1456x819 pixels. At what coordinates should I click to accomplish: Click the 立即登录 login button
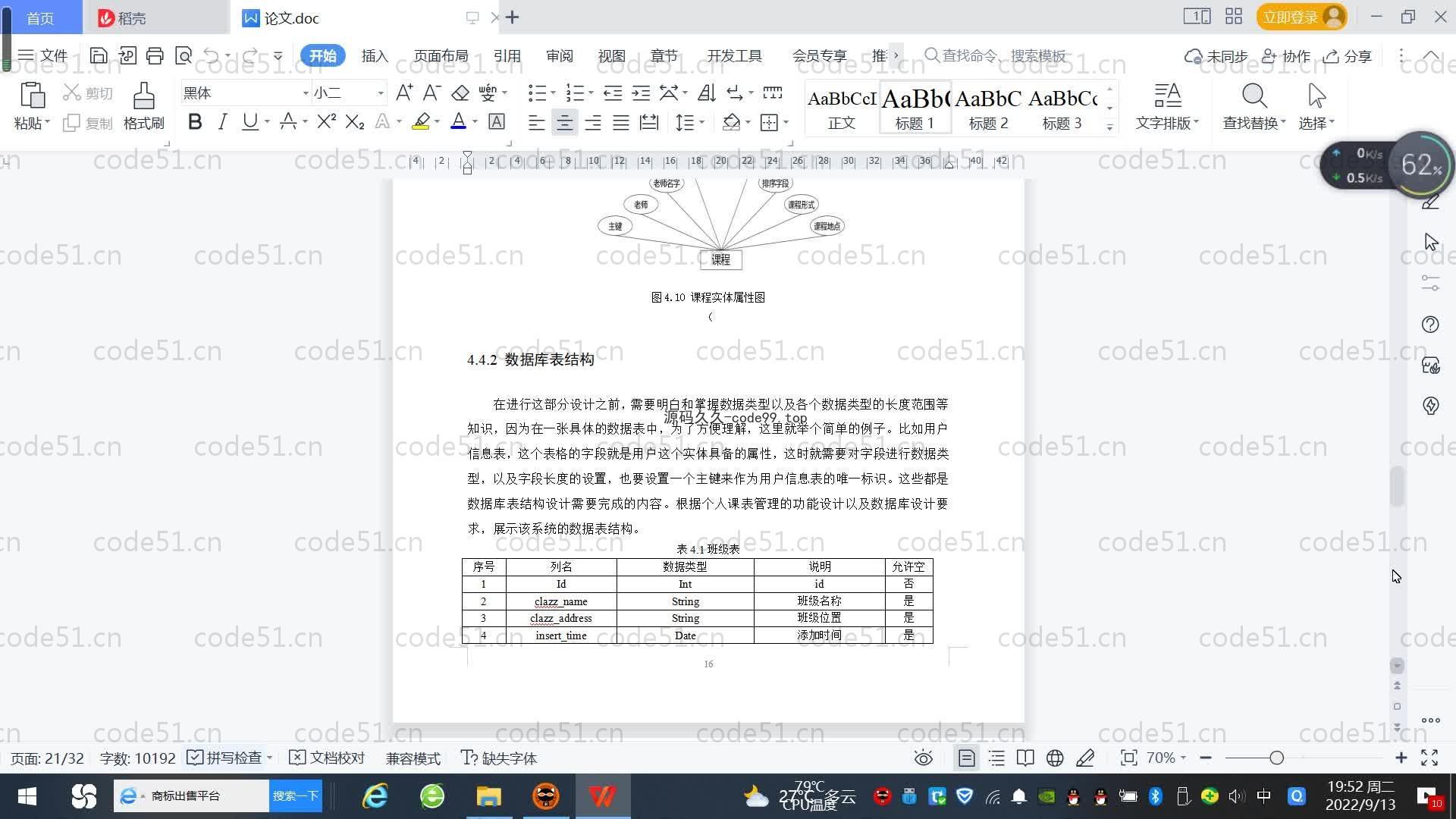[1301, 17]
